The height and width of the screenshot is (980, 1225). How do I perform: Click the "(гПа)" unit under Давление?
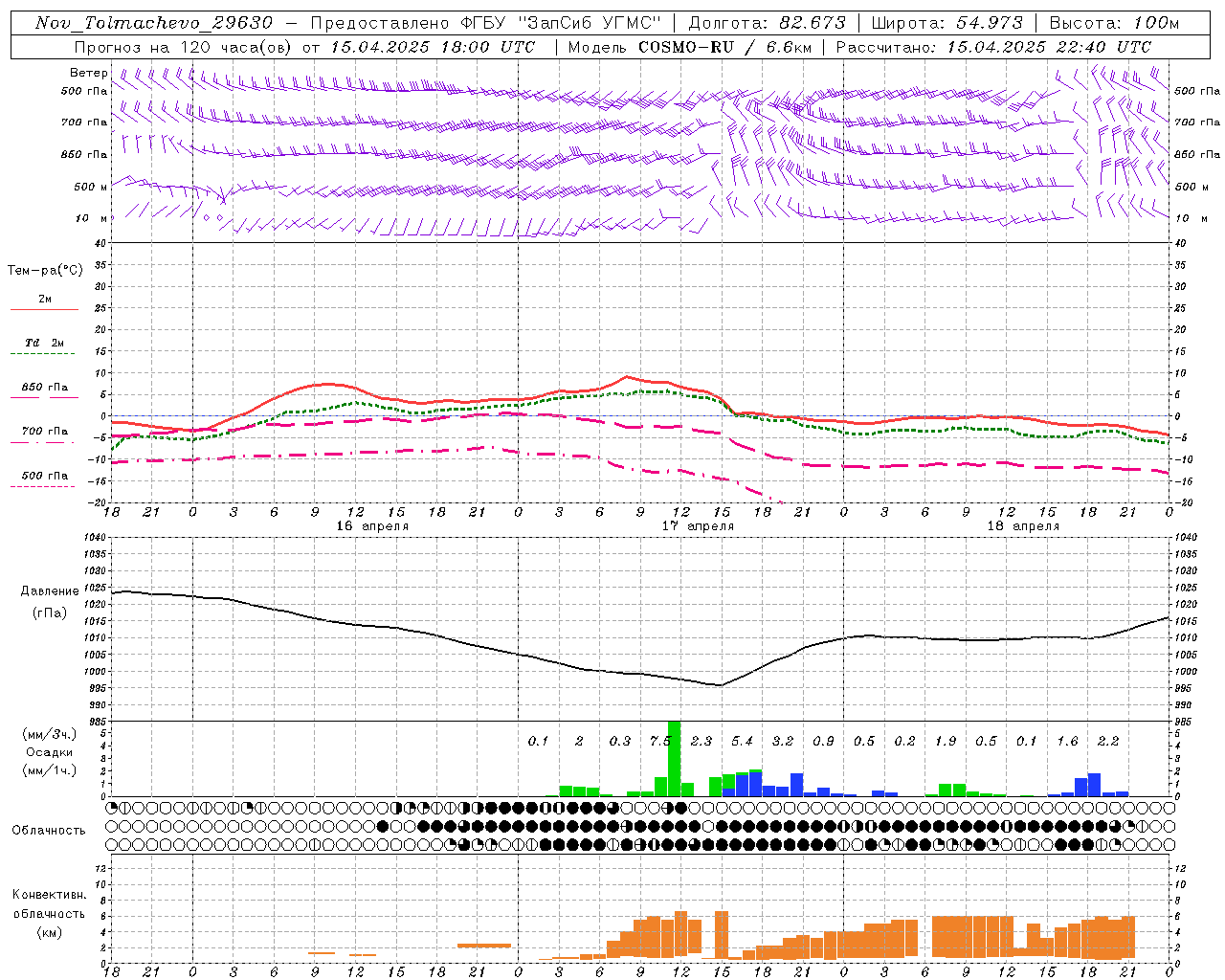pyautogui.click(x=50, y=613)
